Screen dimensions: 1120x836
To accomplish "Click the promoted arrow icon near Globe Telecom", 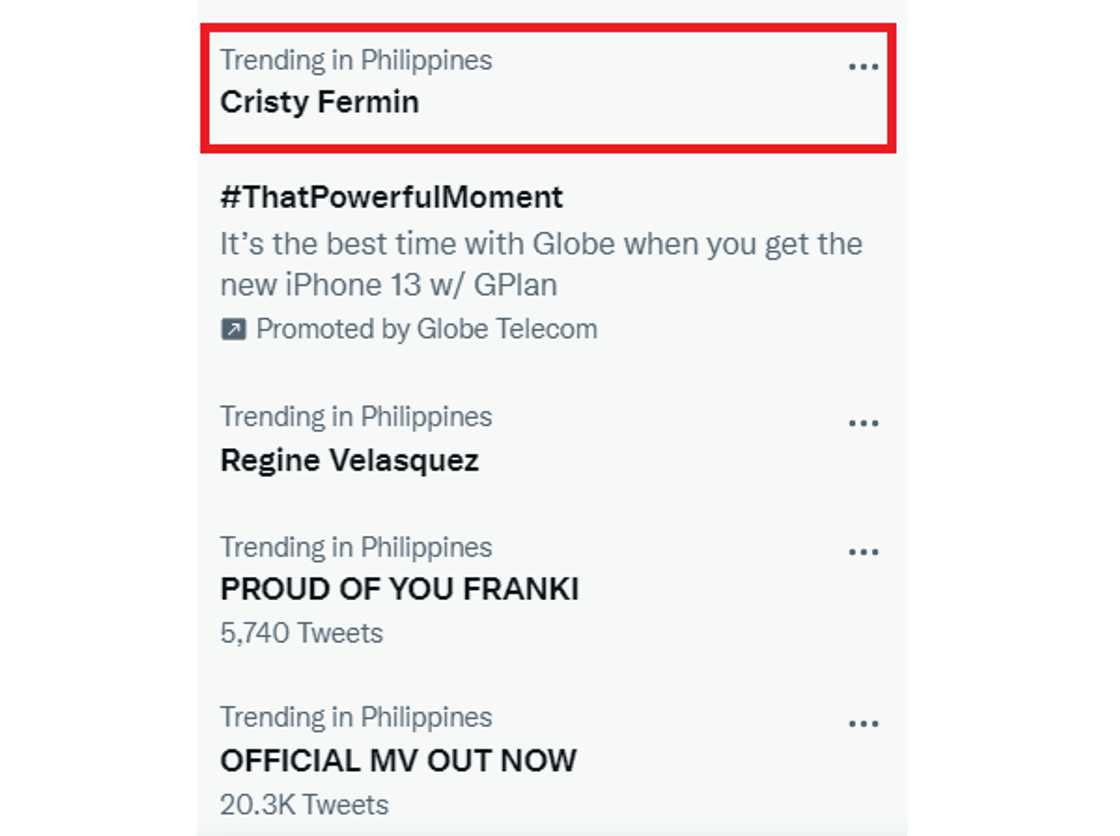I will (233, 329).
